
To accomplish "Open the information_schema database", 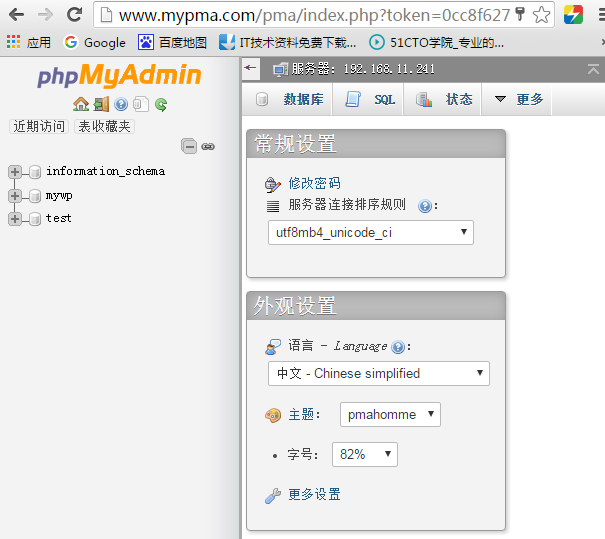I will [x=106, y=171].
